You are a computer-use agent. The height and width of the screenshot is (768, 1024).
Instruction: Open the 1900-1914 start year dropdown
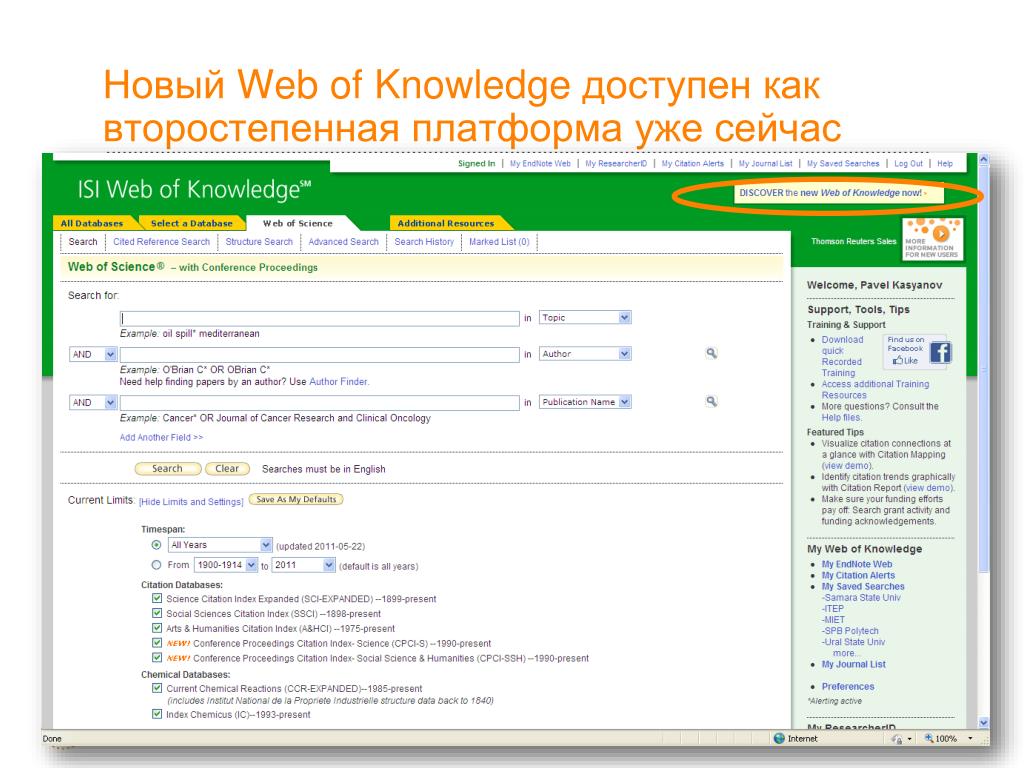click(x=226, y=565)
